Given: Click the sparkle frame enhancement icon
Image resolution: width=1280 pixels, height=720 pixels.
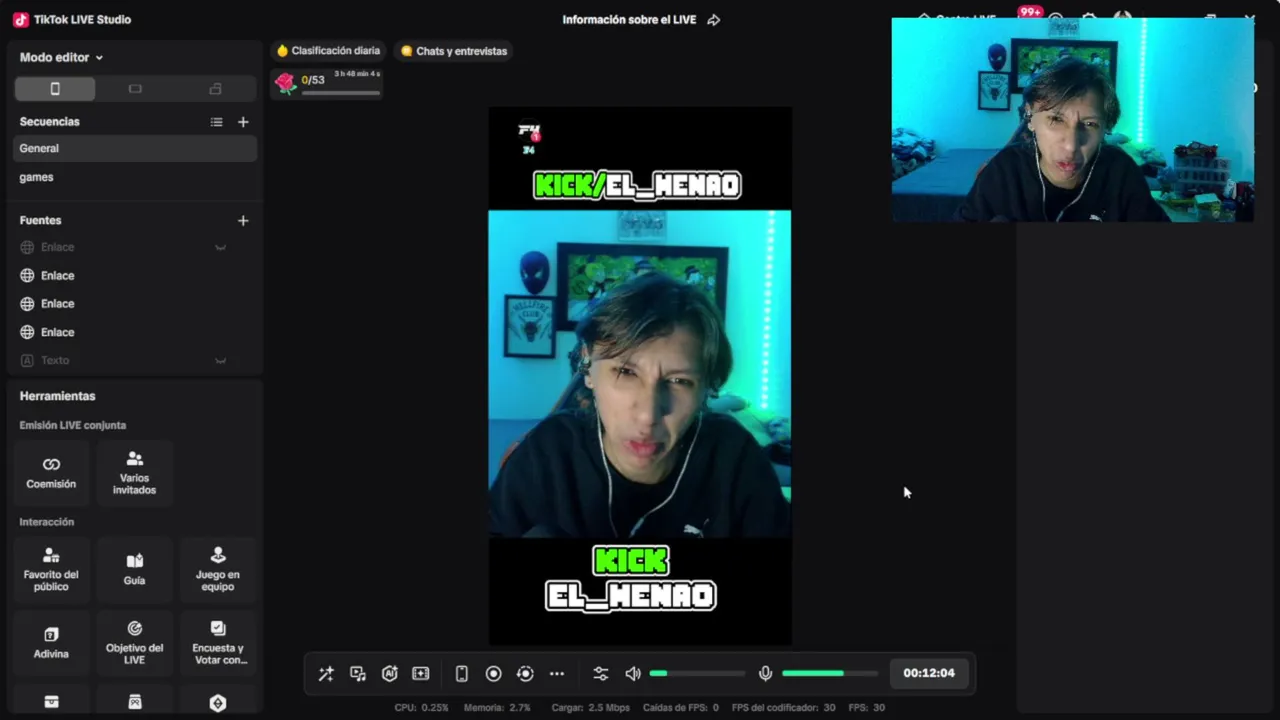Looking at the screenshot, I should click(x=421, y=674).
